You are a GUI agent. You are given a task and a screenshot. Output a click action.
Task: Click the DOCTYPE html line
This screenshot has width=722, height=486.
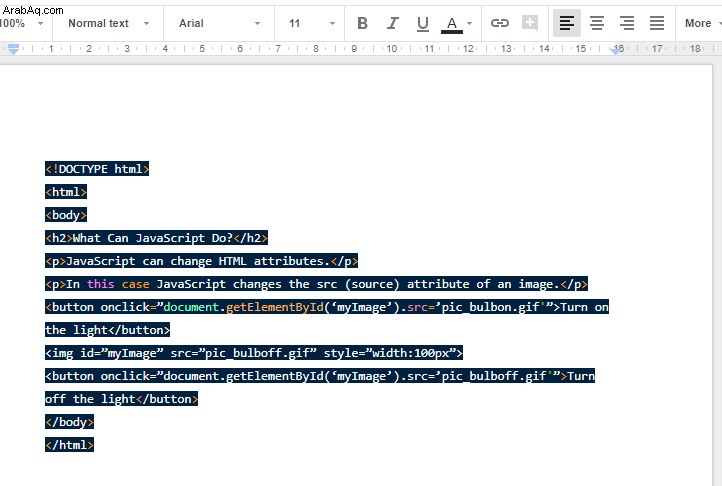(x=97, y=169)
